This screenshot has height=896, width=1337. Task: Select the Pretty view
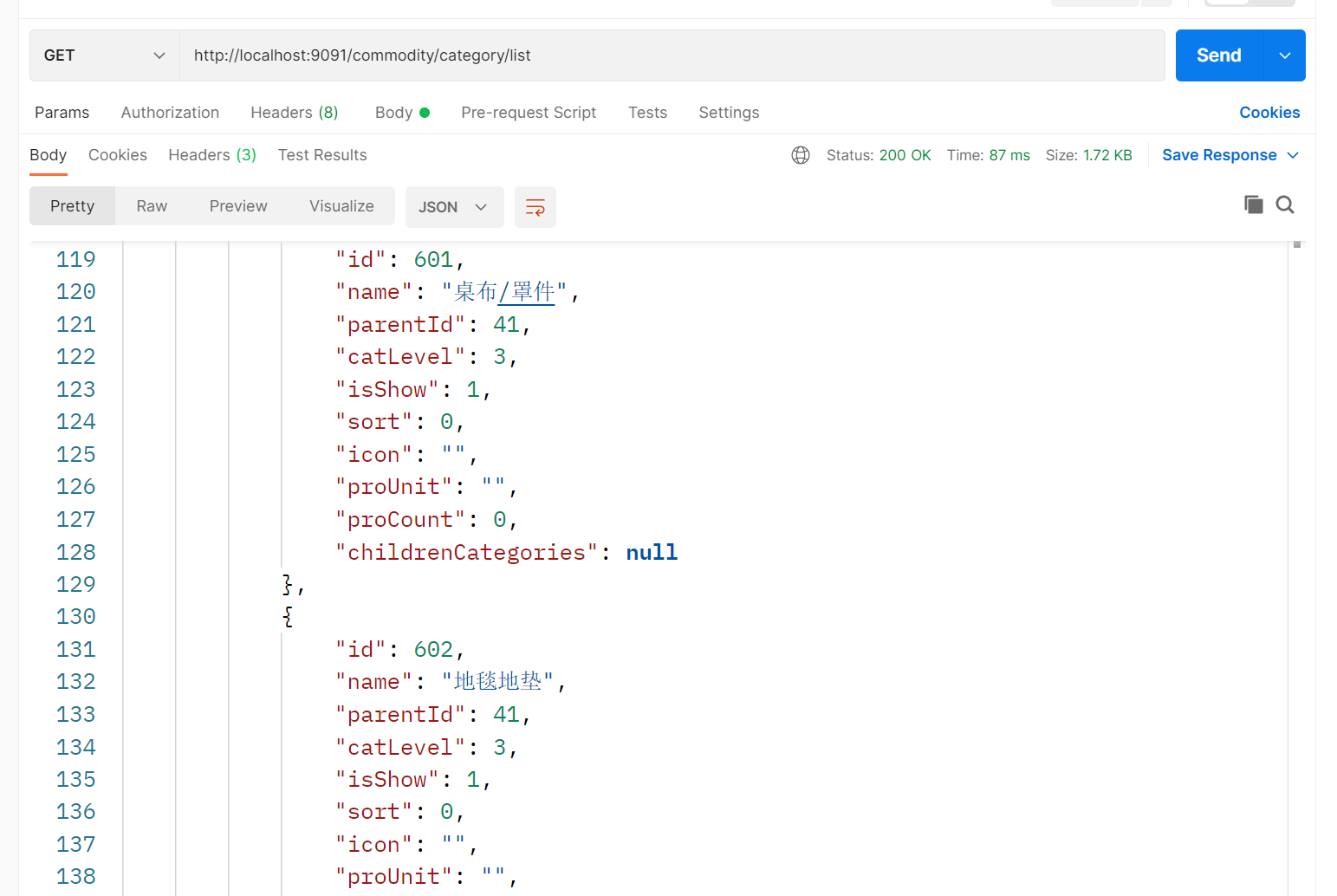[x=72, y=206]
